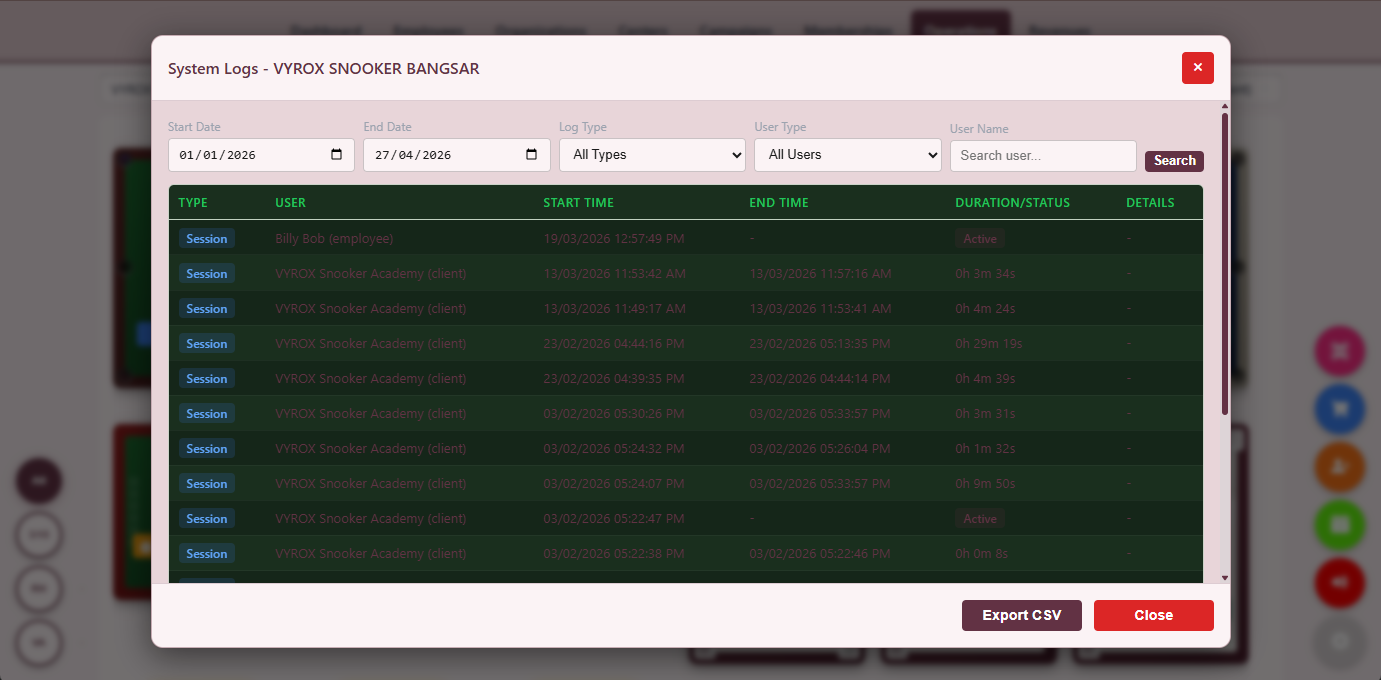Click the filled maroon round button at left

pyautogui.click(x=39, y=481)
